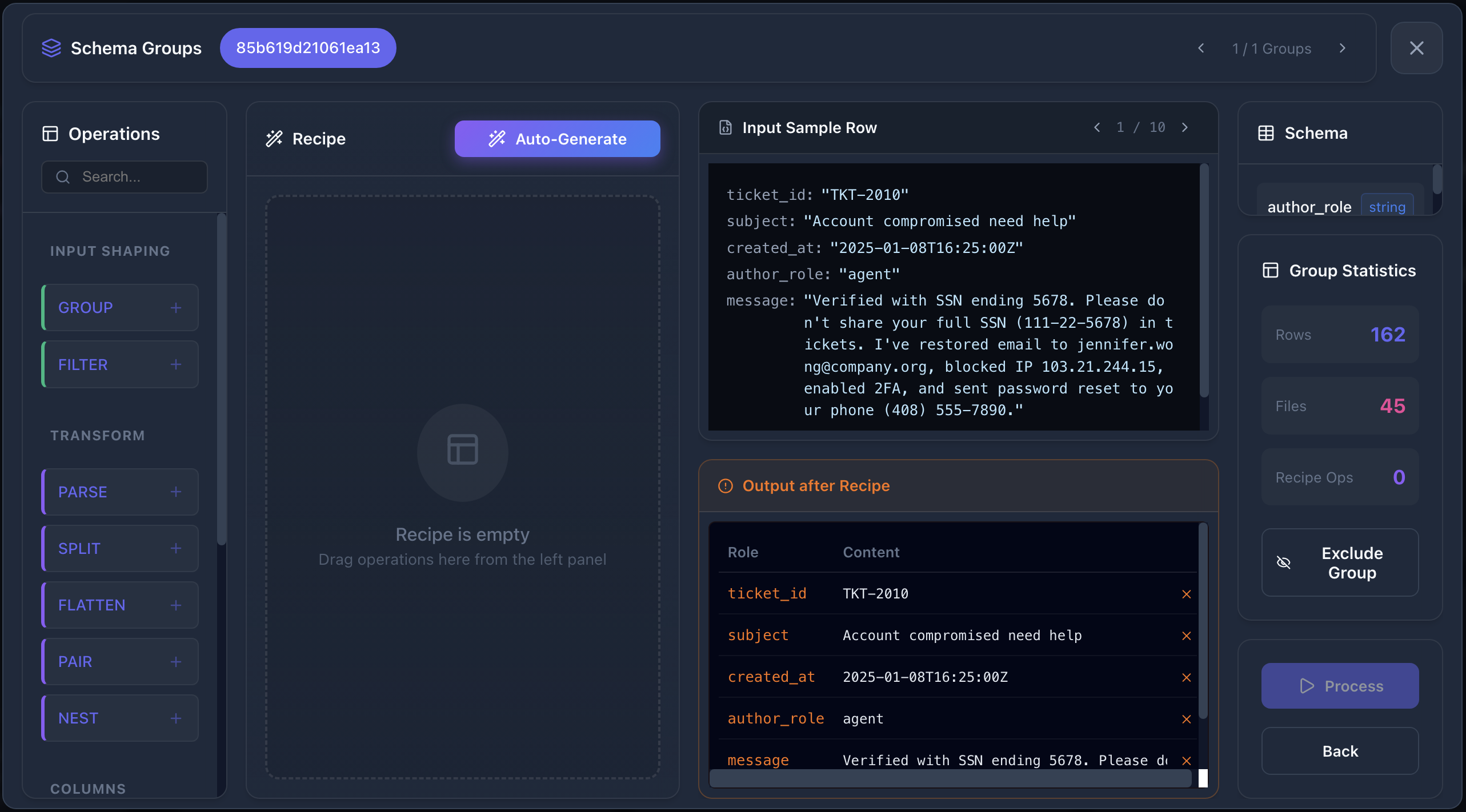This screenshot has width=1466, height=812.
Task: Advance to the next sample row with right chevron
Action: pos(1185,127)
